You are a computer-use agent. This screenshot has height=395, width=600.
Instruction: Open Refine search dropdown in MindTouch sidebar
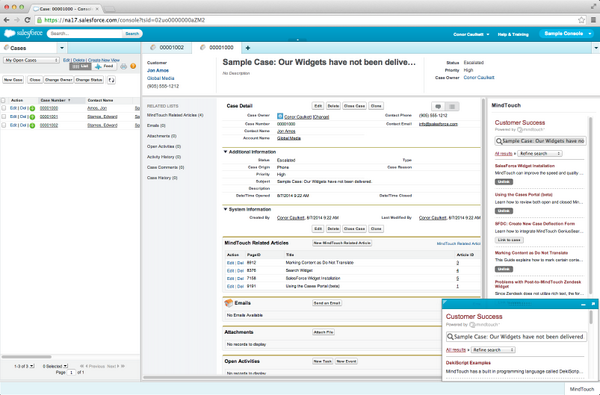pos(540,153)
